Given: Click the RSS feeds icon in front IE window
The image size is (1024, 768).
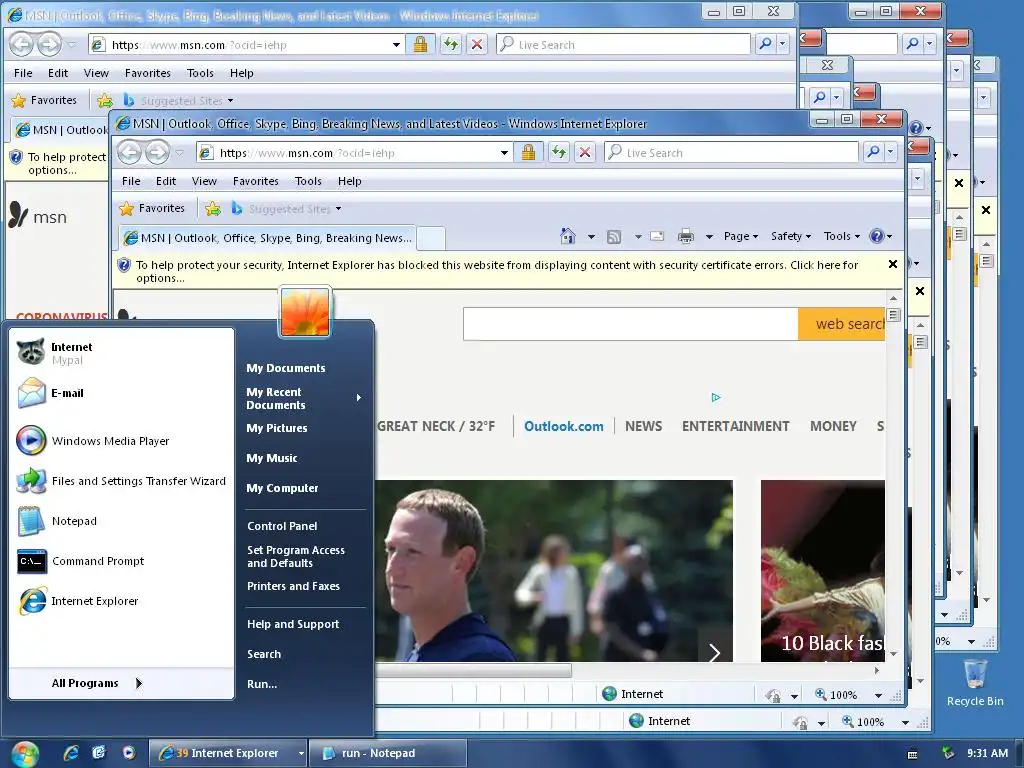Looking at the screenshot, I should coord(614,237).
